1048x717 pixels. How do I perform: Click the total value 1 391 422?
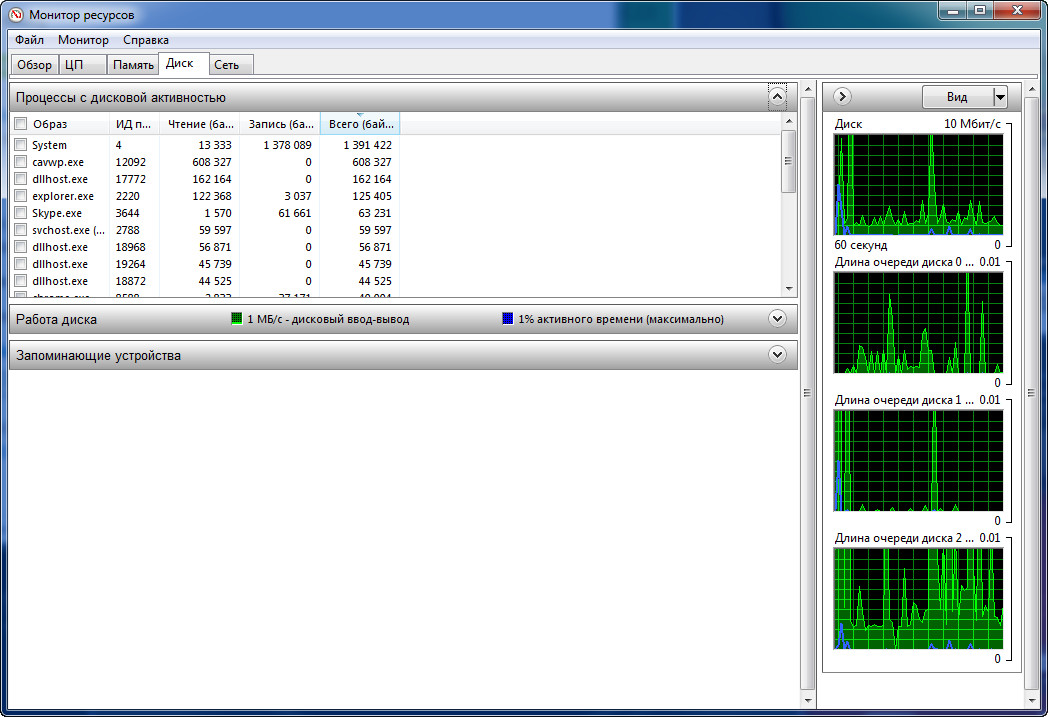tap(368, 145)
